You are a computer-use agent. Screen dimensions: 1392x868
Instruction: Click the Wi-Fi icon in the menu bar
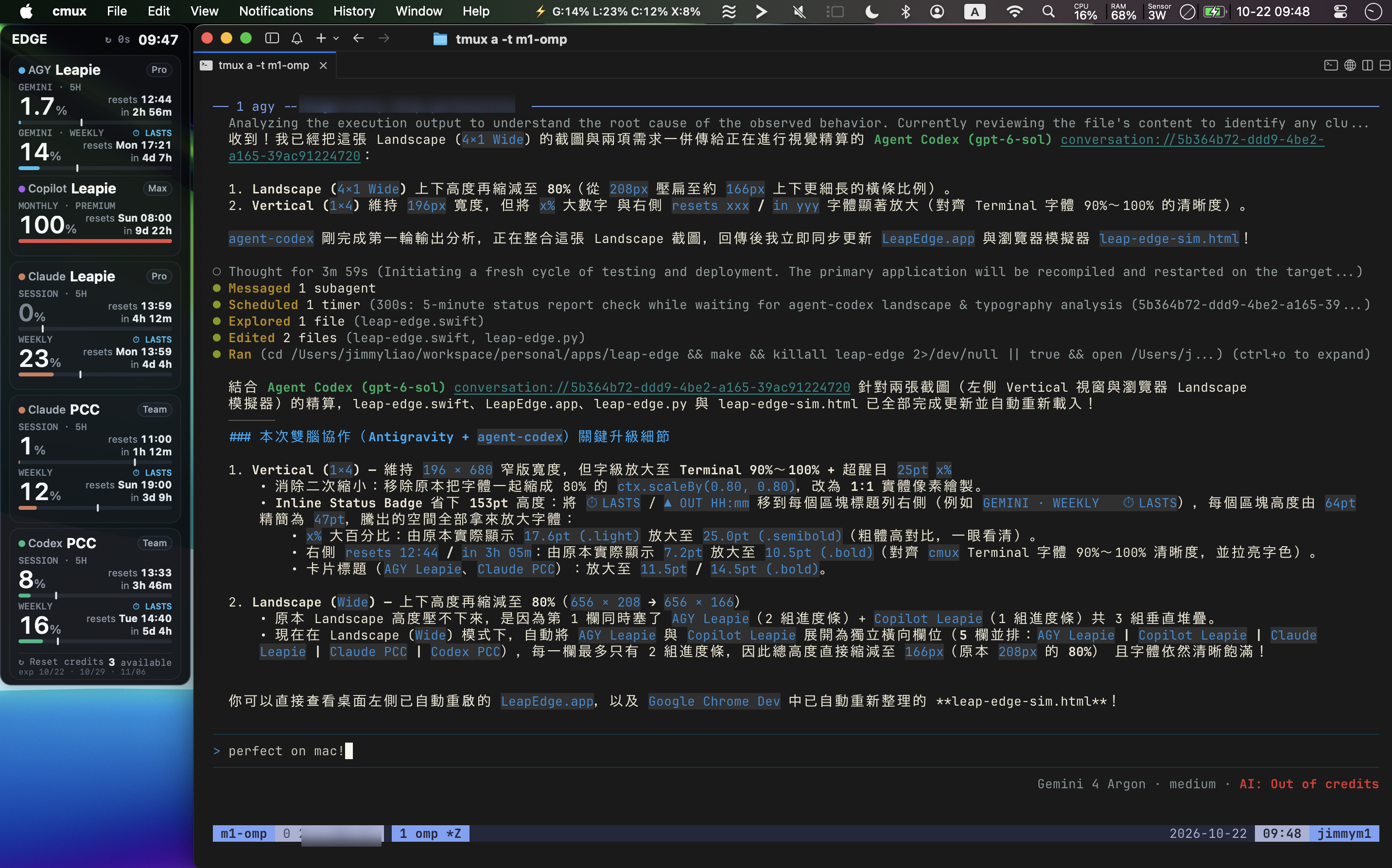[1015, 12]
